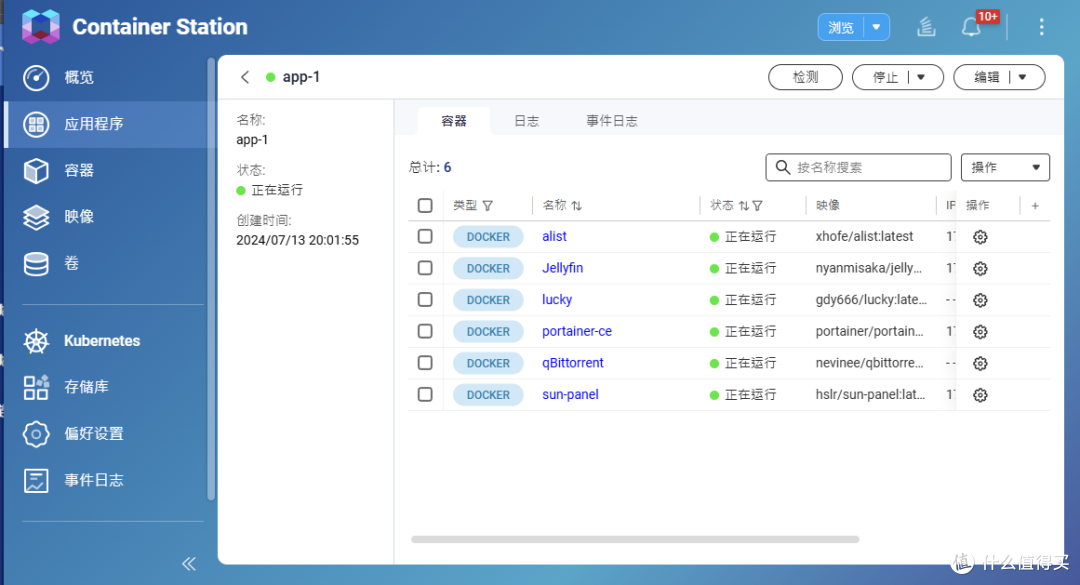Open gear actions for lucky container

pyautogui.click(x=980, y=300)
